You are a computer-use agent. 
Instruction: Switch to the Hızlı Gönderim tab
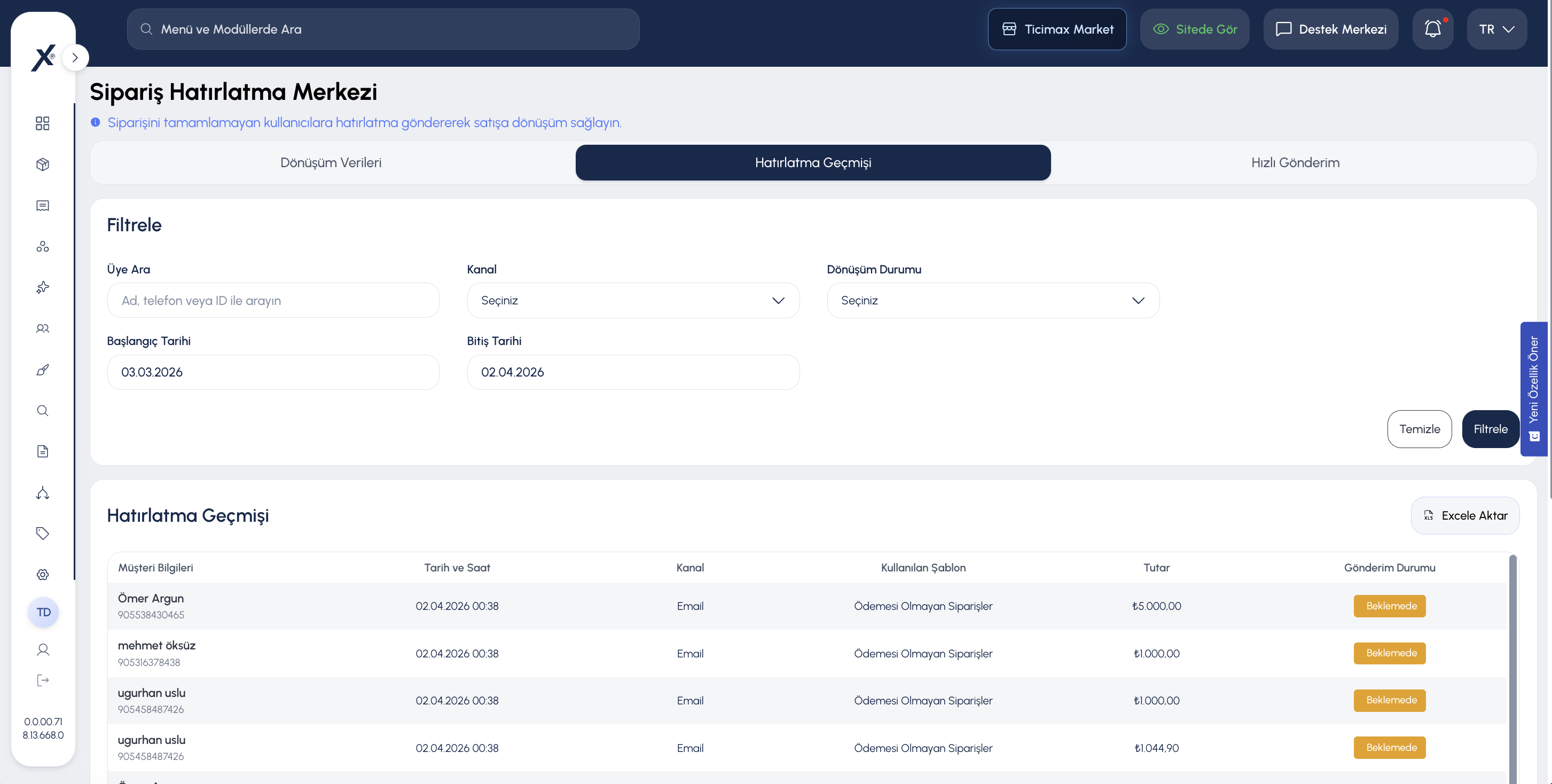1295,163
